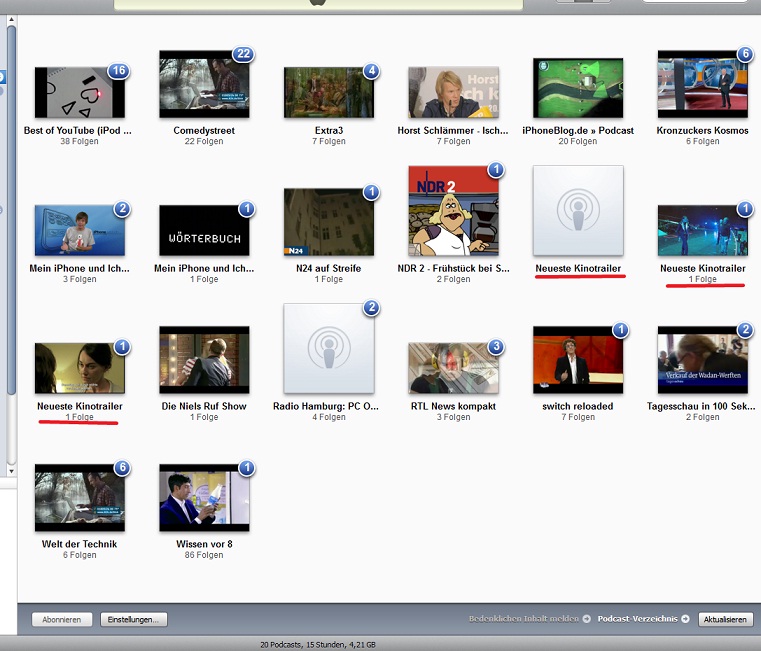The image size is (761, 651).
Task: Click the 2 badge on Tagesschau artwork
Action: [x=745, y=330]
